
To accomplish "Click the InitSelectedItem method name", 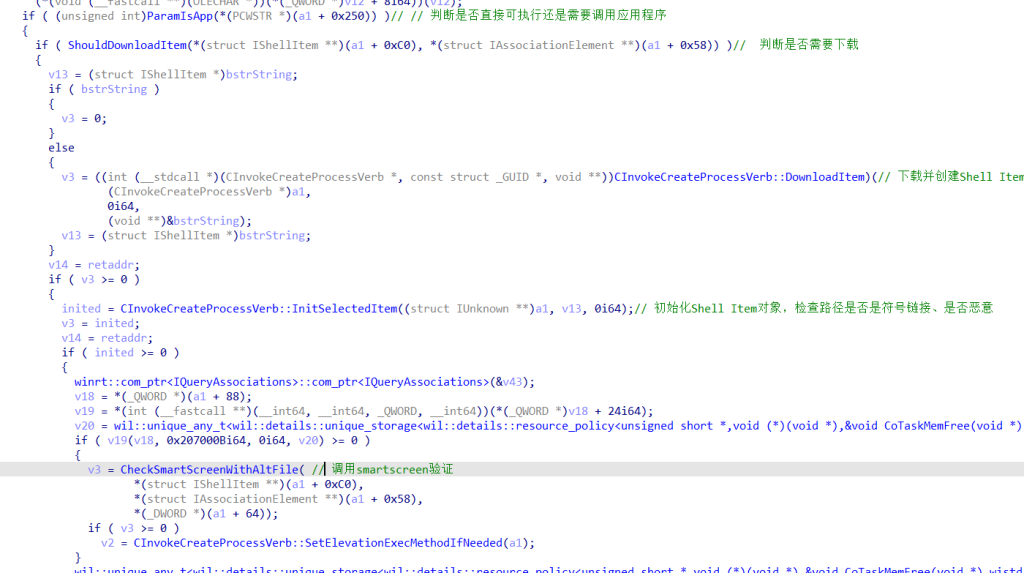I will pos(345,308).
